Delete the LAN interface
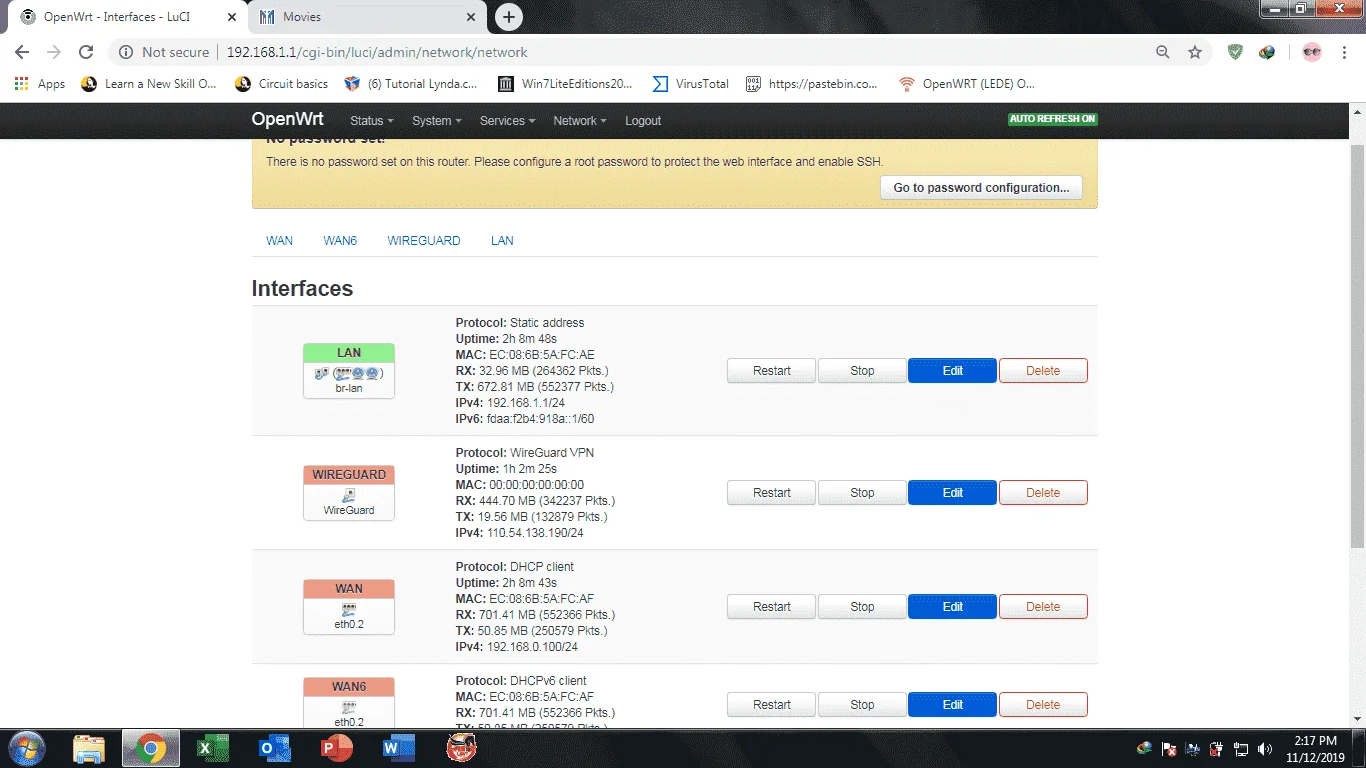The height and width of the screenshot is (768, 1366). click(1043, 371)
